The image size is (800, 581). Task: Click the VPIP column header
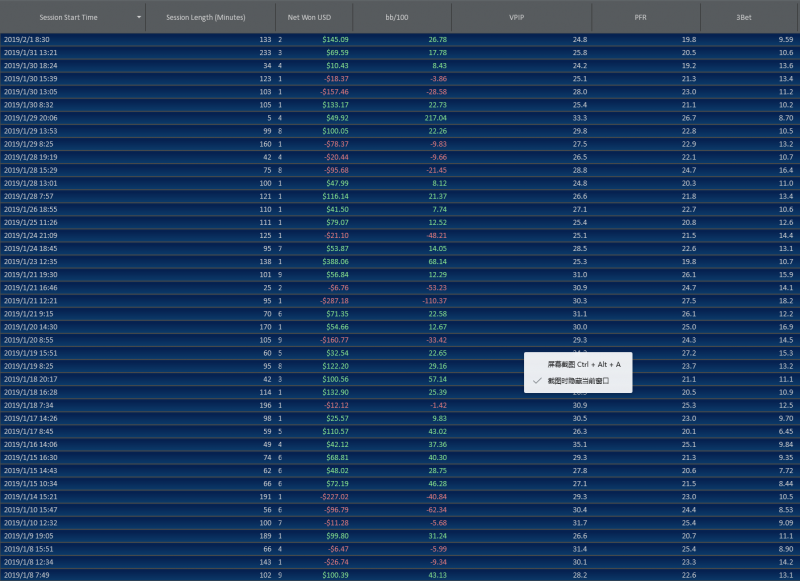pos(516,18)
